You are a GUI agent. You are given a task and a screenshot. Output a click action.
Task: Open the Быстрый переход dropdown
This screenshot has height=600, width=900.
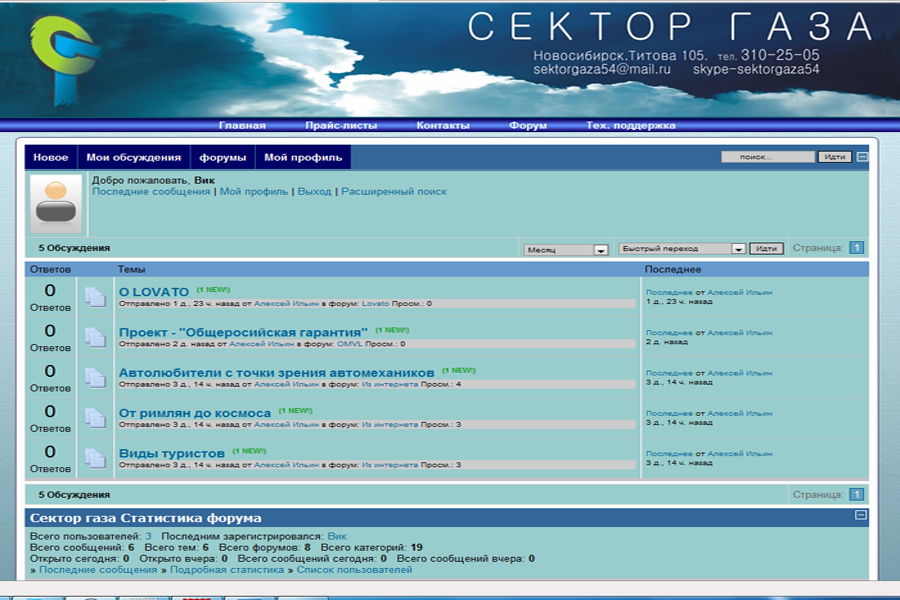pyautogui.click(x=738, y=249)
